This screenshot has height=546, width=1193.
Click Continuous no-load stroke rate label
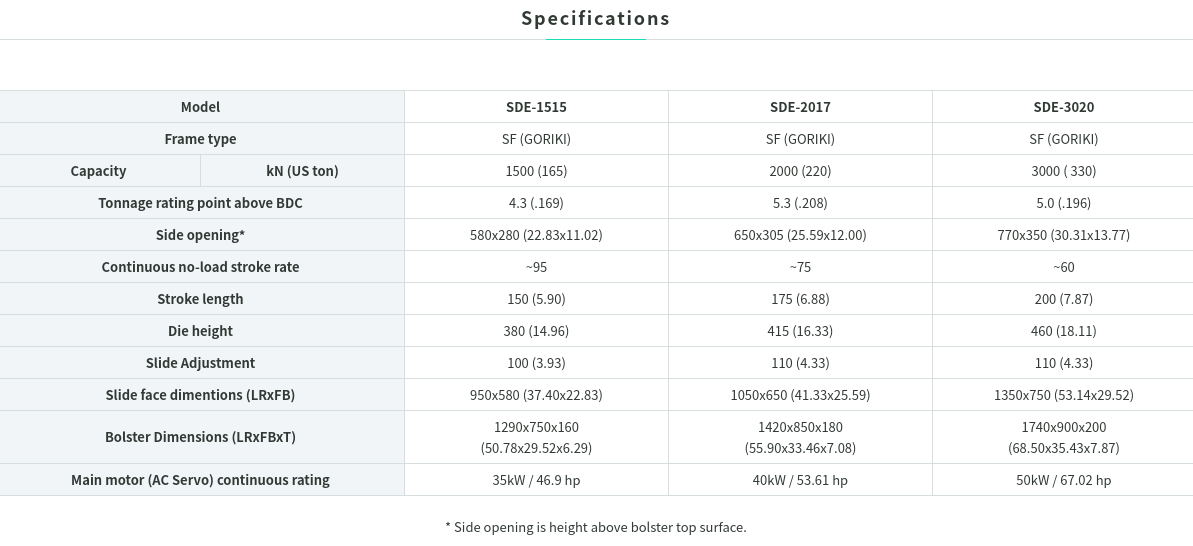(x=201, y=267)
